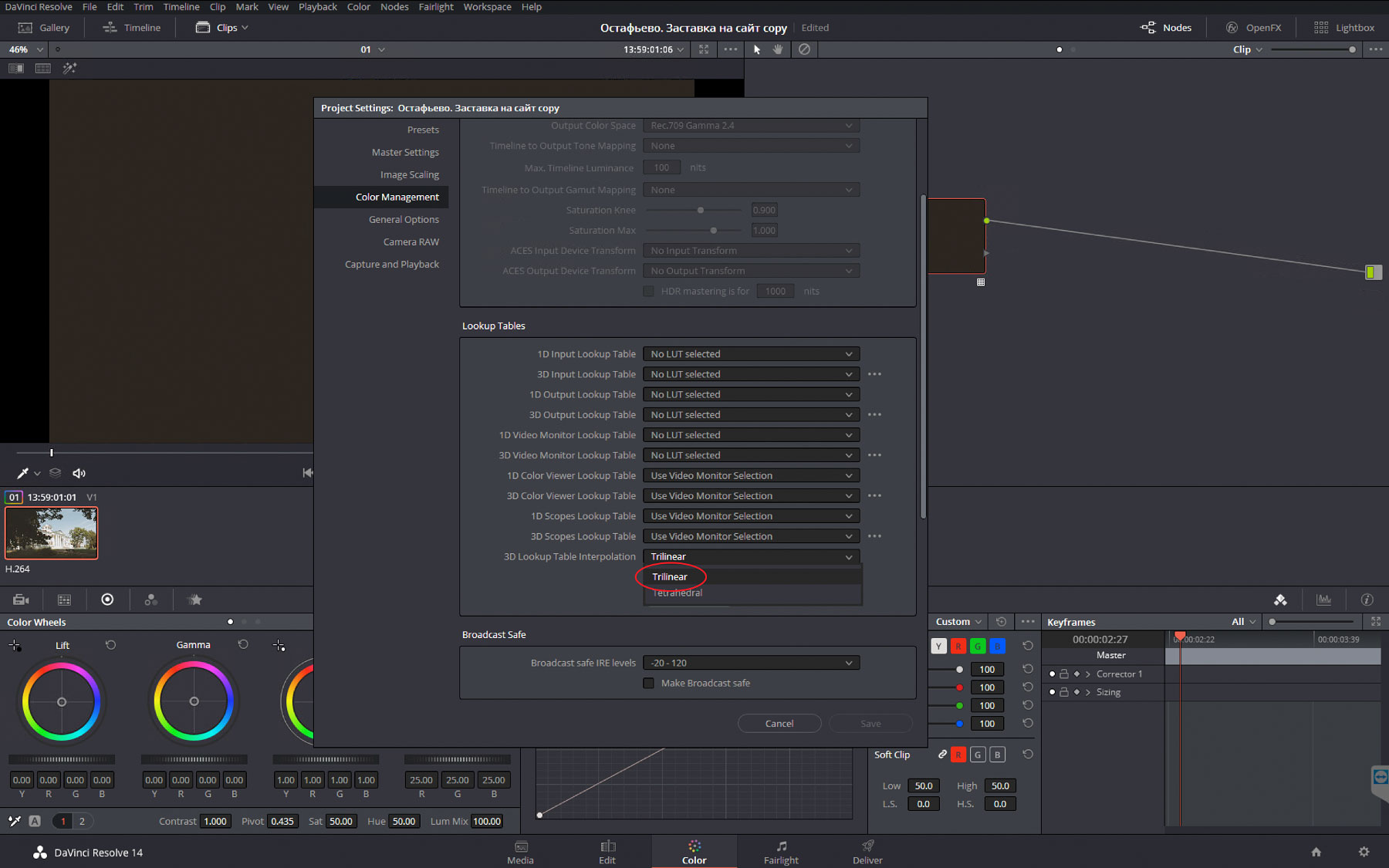Open the OpenFX panel
Screen dimensions: 1389x868
(1253, 28)
